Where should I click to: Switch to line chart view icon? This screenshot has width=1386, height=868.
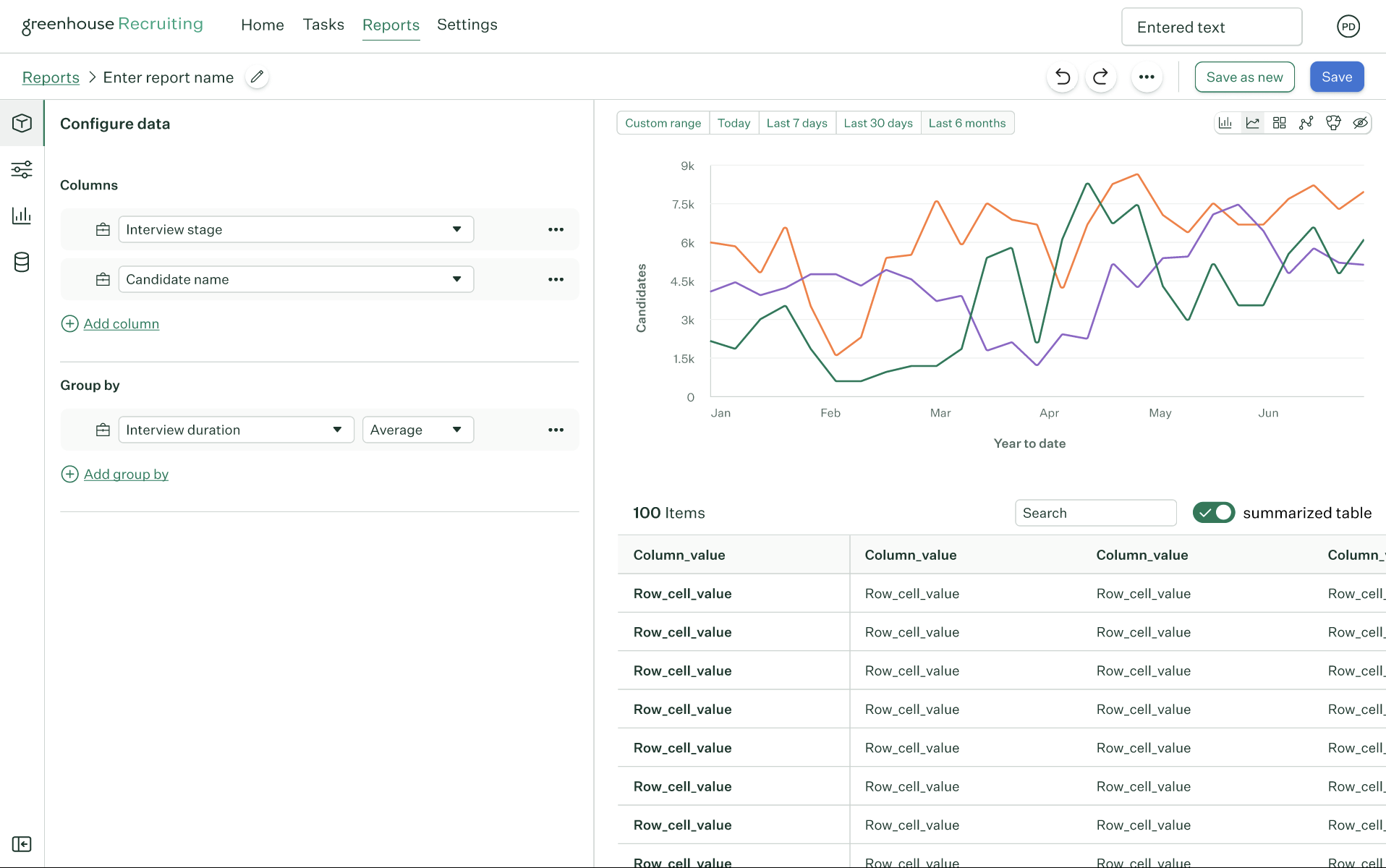point(1252,123)
